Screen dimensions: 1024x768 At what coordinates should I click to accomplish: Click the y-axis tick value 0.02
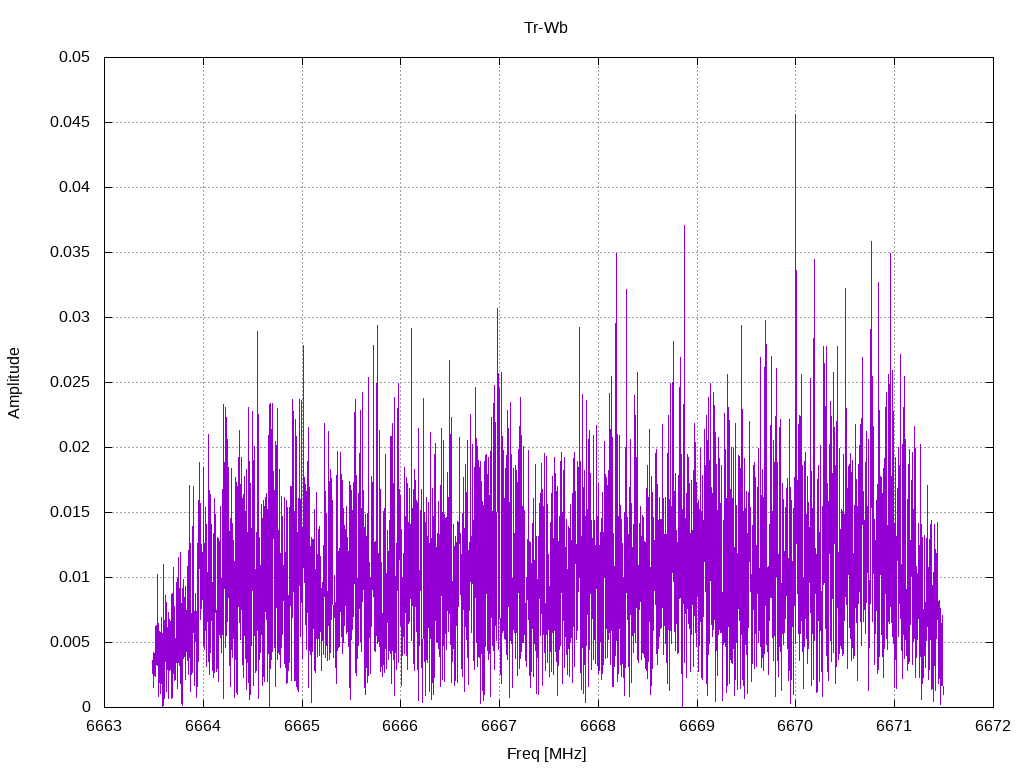(x=74, y=447)
